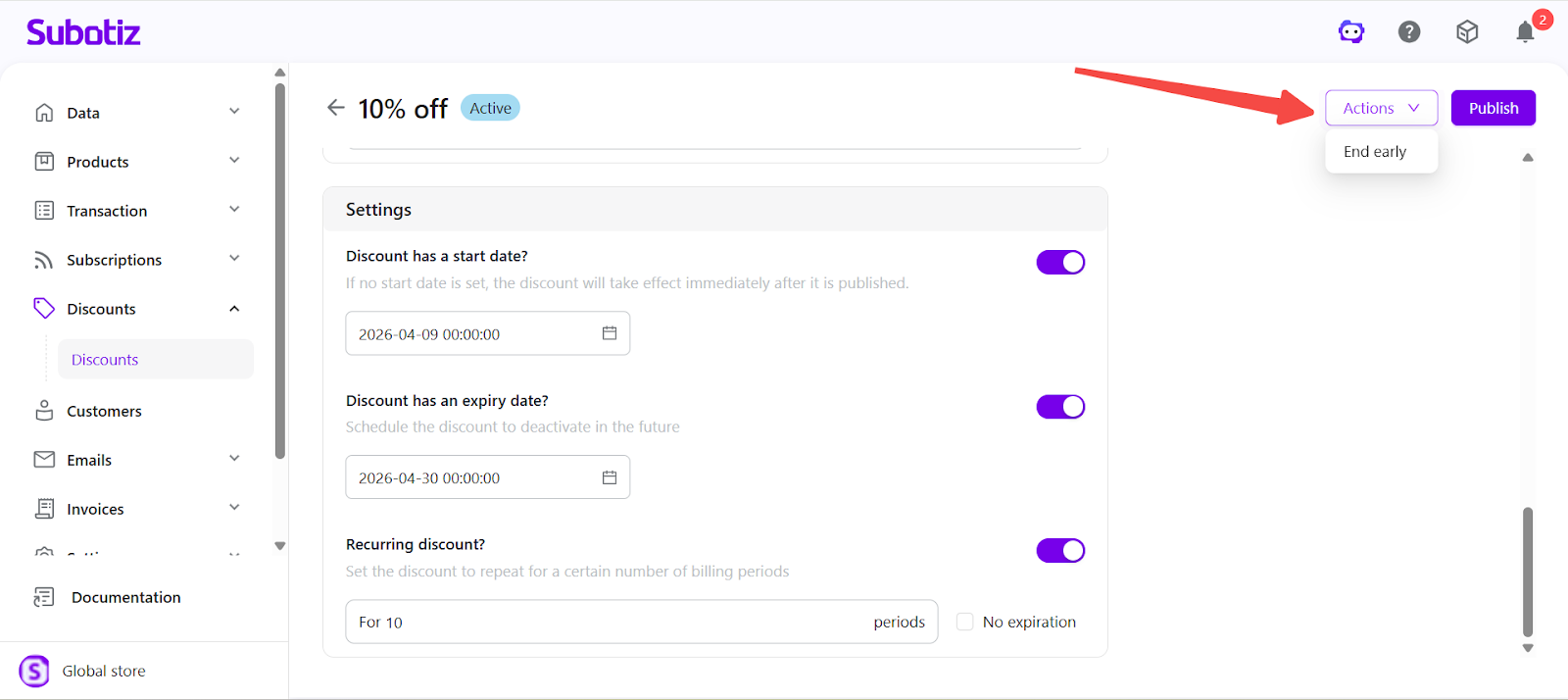Open calendar icon for start date
The width and height of the screenshot is (1568, 700).
(610, 333)
